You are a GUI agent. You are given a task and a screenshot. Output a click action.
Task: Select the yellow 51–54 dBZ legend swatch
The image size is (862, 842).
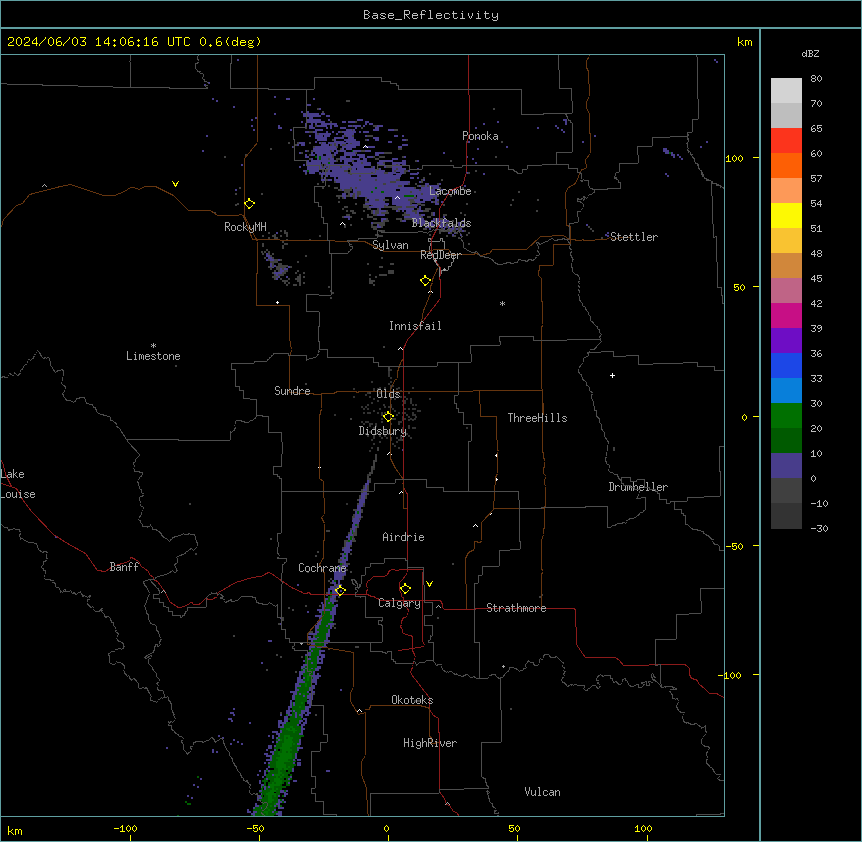[786, 215]
